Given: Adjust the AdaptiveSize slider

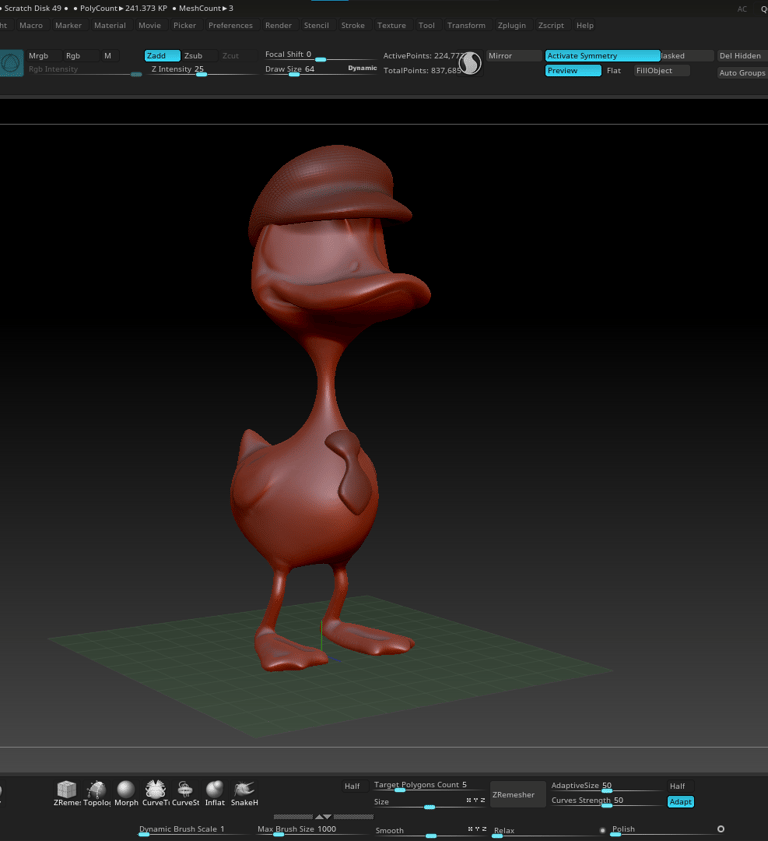Looking at the screenshot, I should [x=607, y=786].
